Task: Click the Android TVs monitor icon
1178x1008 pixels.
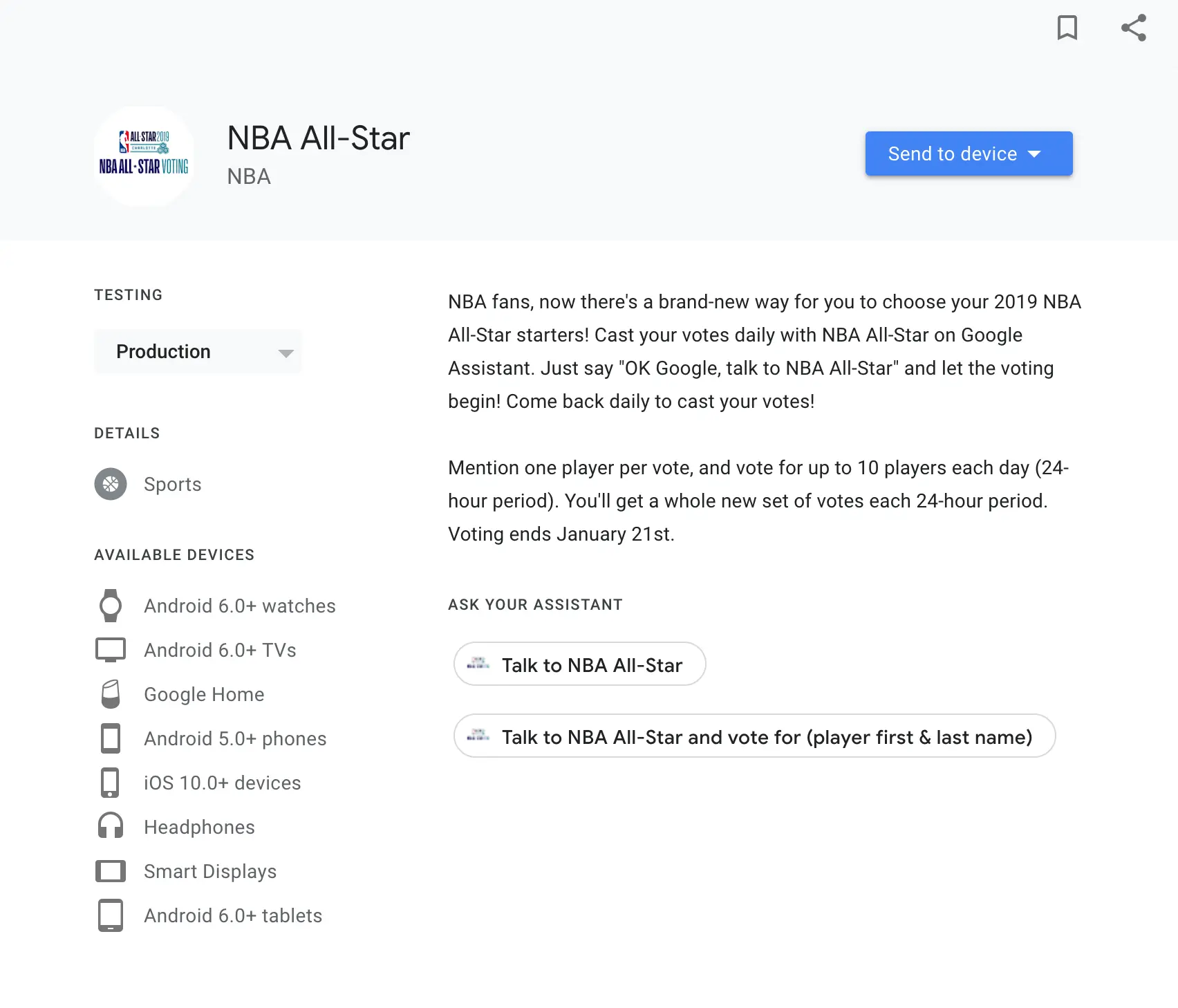Action: tap(111, 650)
